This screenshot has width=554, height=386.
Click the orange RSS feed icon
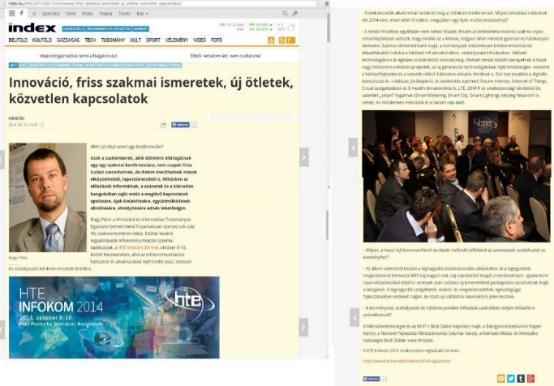pyautogui.click(x=282, y=40)
